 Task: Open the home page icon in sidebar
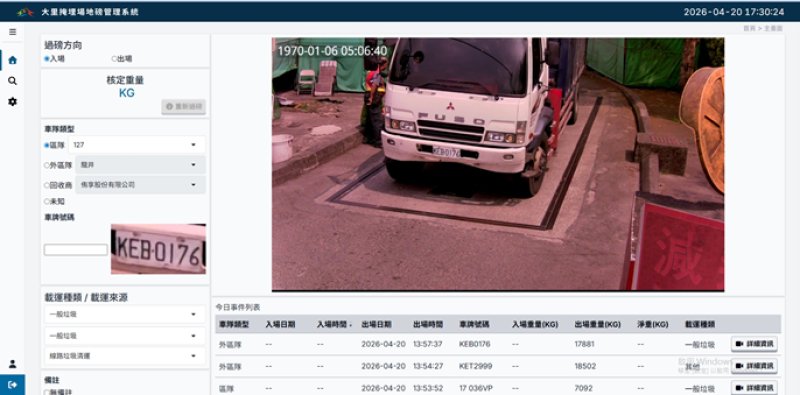tap(13, 60)
